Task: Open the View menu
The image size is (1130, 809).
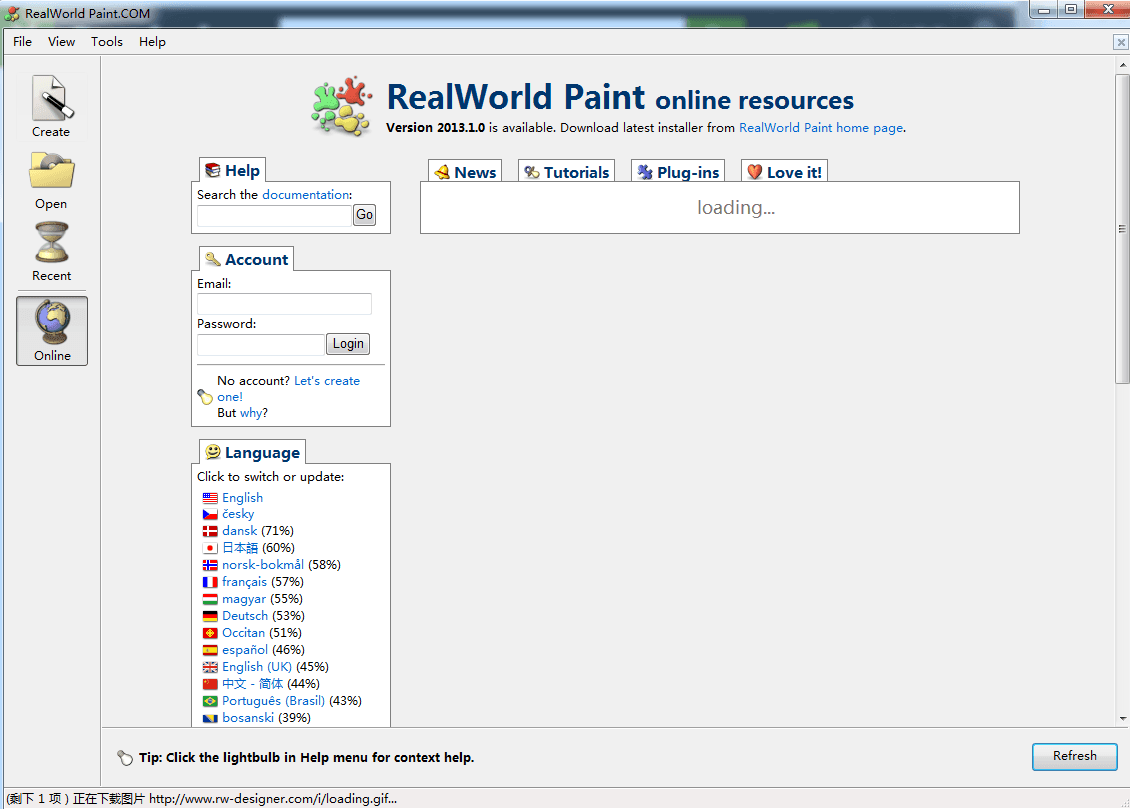Action: tap(61, 42)
